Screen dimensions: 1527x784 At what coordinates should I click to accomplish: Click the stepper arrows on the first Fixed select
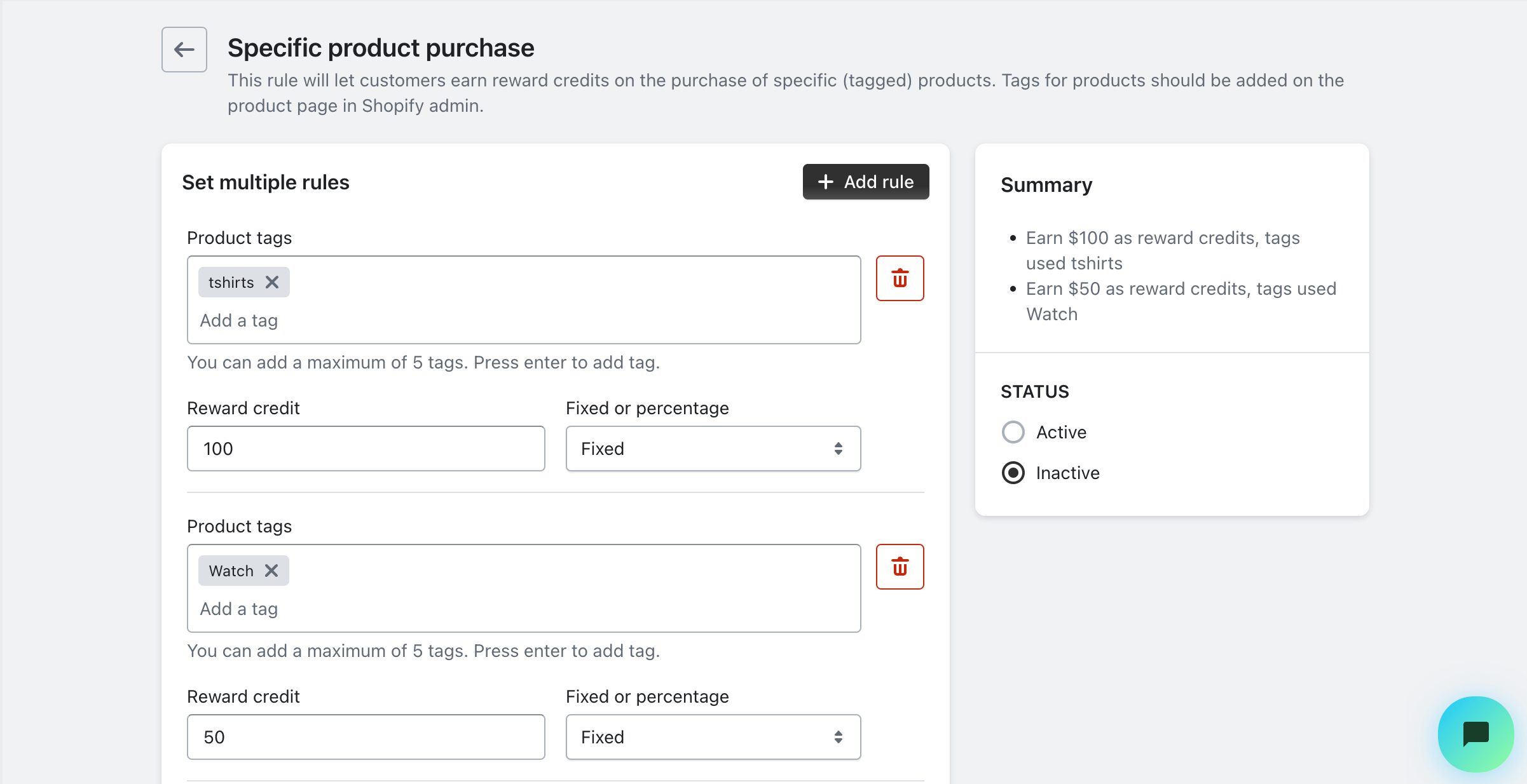839,449
